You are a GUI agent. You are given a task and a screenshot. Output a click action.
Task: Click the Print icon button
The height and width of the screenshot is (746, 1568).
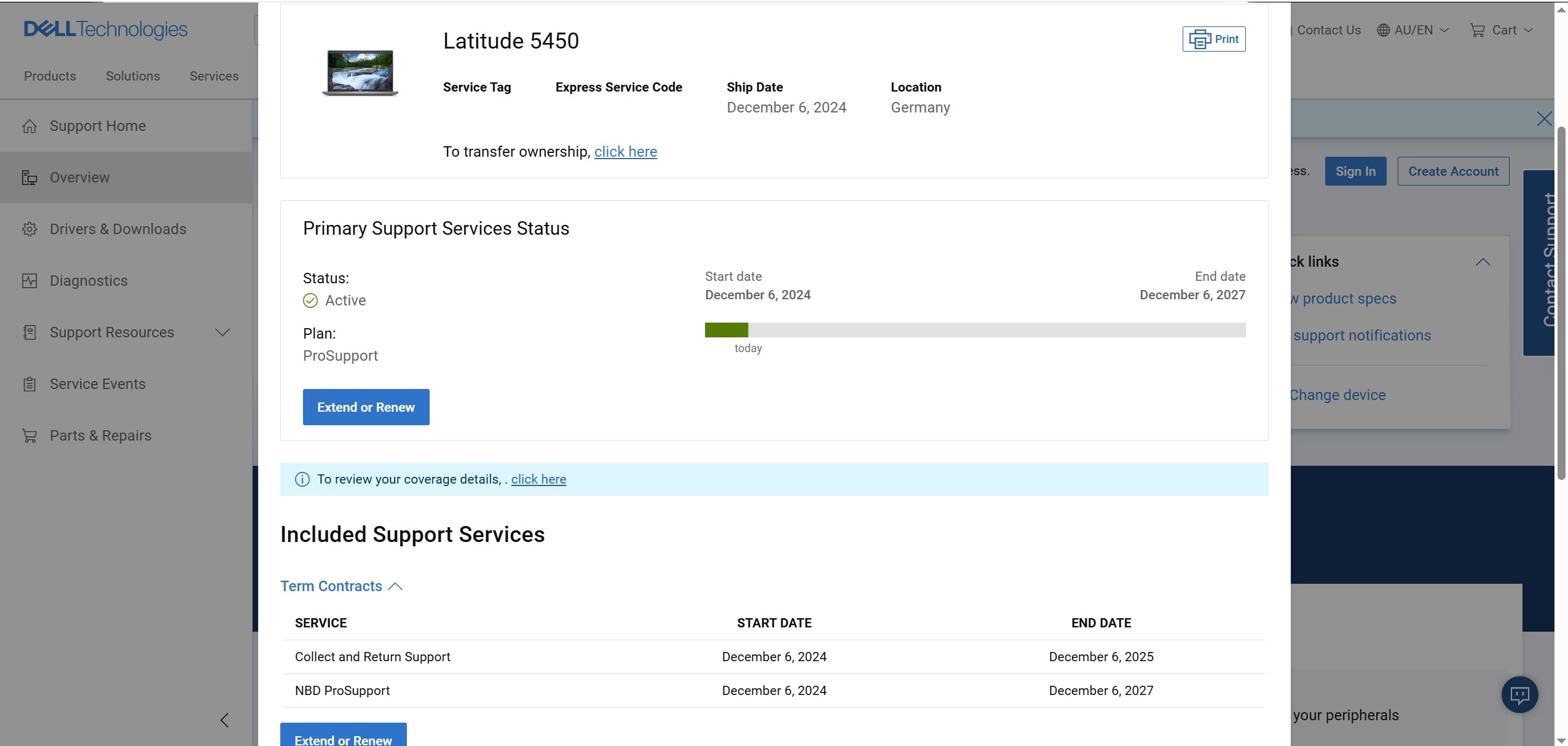coord(1213,39)
